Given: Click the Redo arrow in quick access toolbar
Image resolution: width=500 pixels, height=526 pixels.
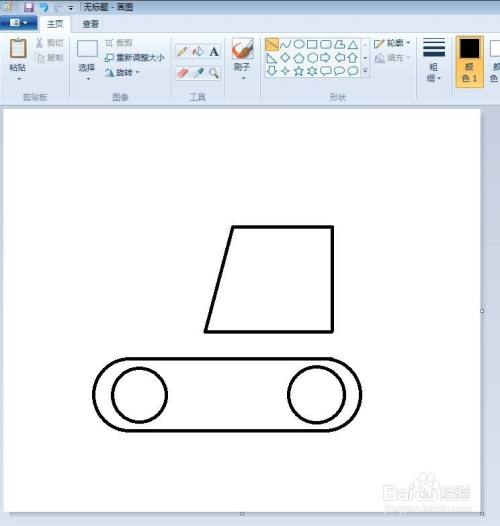Looking at the screenshot, I should pyautogui.click(x=58, y=7).
